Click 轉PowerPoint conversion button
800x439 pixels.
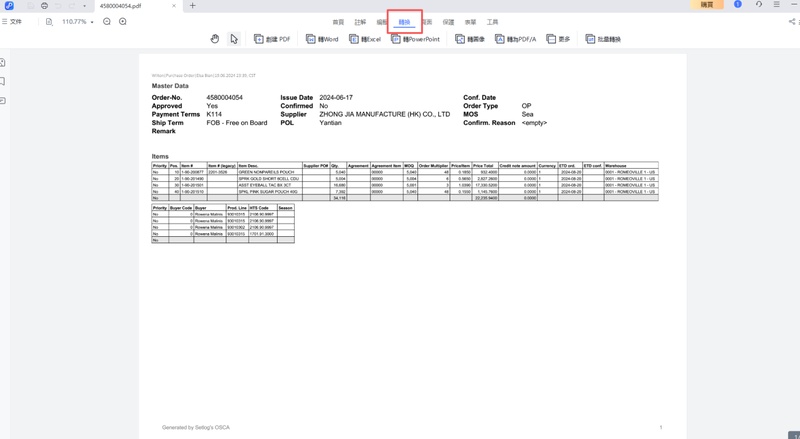coord(415,39)
